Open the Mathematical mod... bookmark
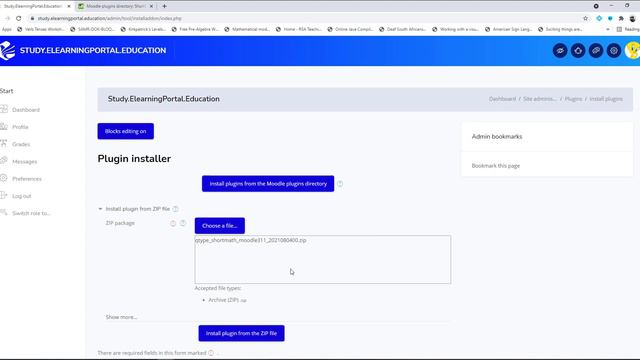The image size is (640, 360). pos(247,29)
